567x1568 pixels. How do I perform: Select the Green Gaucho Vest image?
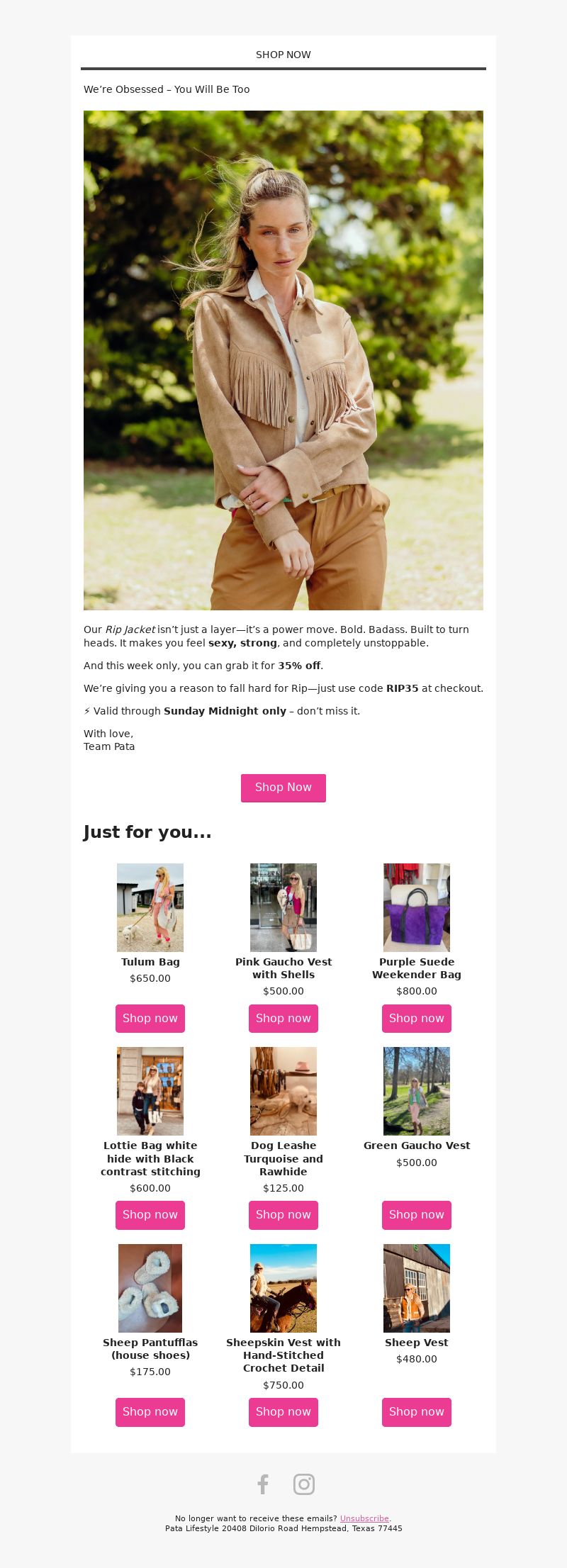(417, 1091)
